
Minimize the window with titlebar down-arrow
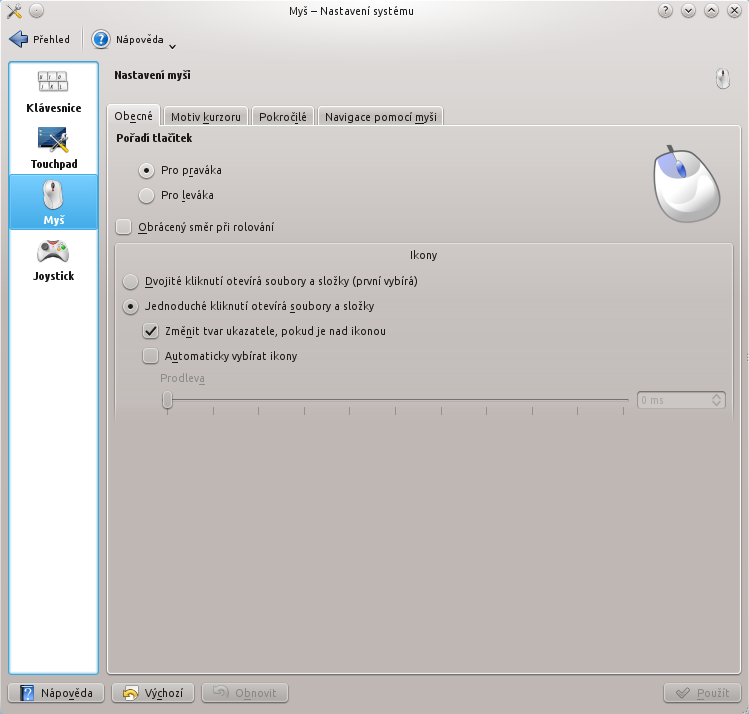pos(688,11)
